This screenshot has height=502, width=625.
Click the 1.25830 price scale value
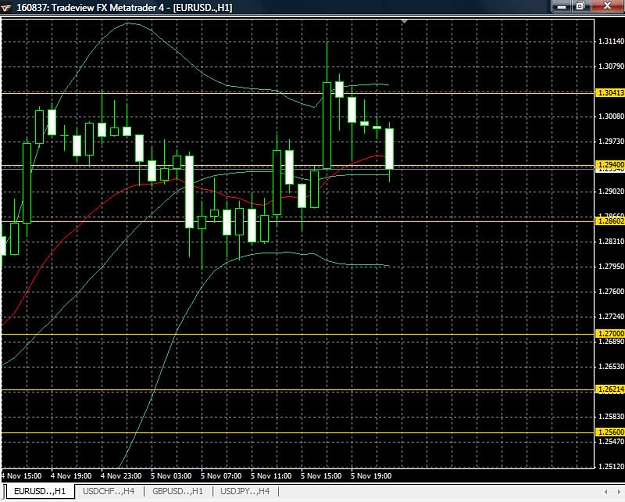point(611,417)
